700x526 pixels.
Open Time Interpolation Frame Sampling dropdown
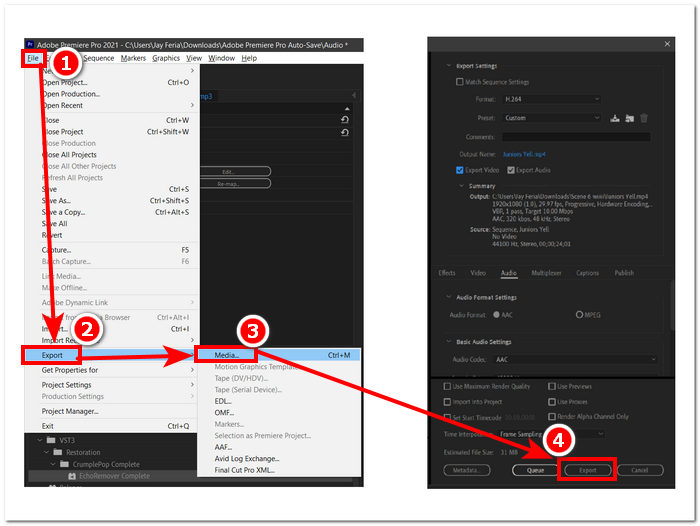click(551, 434)
